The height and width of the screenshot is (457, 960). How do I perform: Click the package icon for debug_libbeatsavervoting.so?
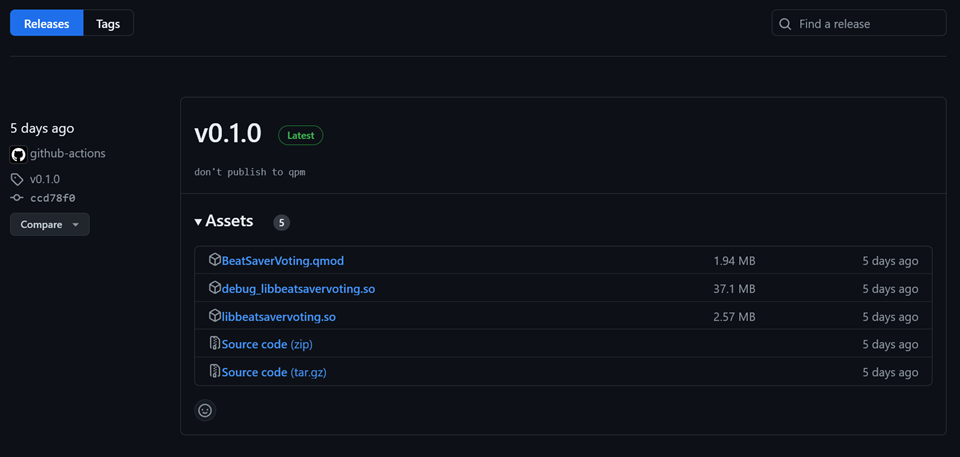point(214,288)
